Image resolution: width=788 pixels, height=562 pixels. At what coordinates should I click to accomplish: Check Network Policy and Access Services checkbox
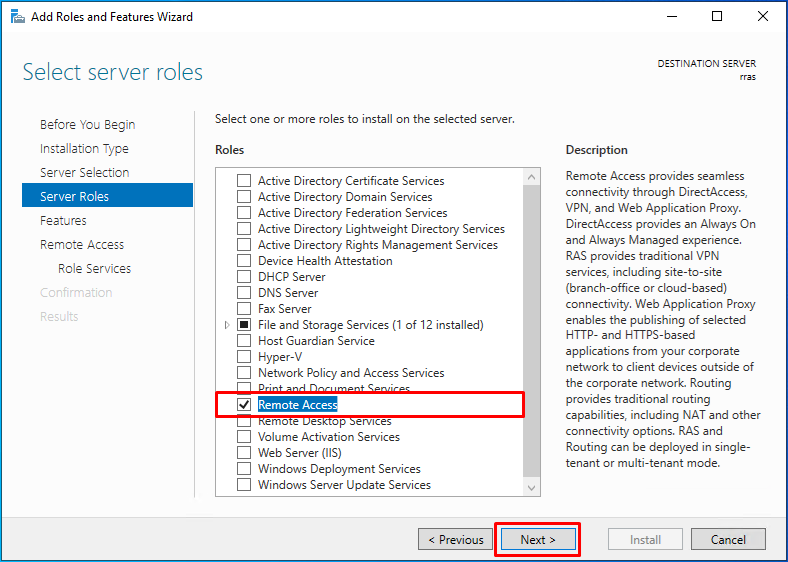click(x=244, y=373)
